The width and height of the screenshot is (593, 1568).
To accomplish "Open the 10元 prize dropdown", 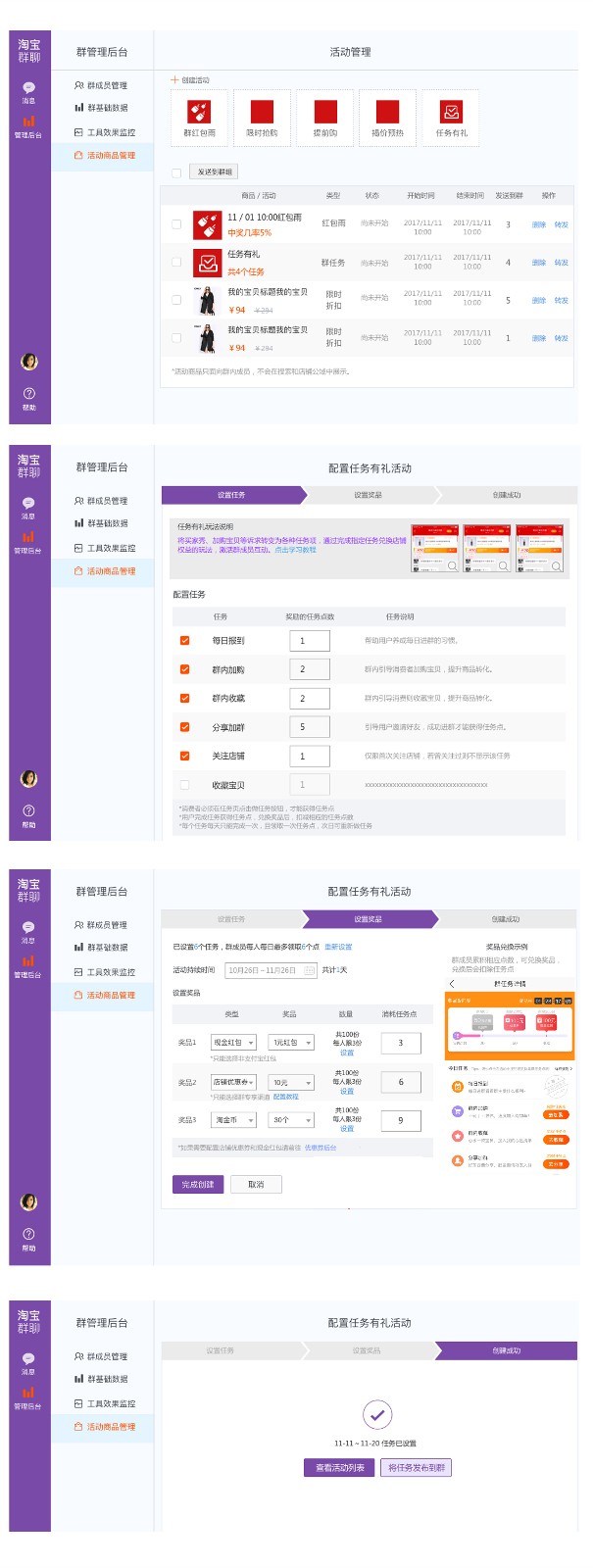I will (x=292, y=1082).
